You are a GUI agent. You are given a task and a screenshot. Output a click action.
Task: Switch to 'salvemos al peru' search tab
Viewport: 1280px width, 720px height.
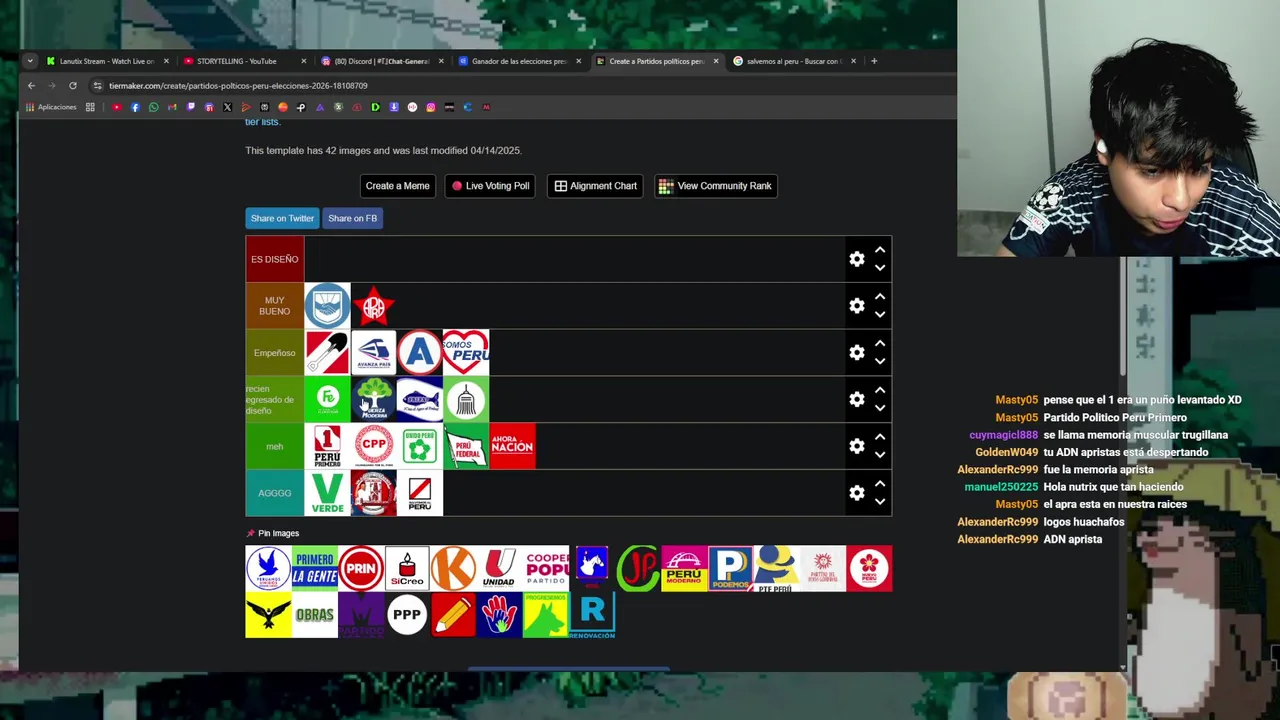tap(794, 61)
